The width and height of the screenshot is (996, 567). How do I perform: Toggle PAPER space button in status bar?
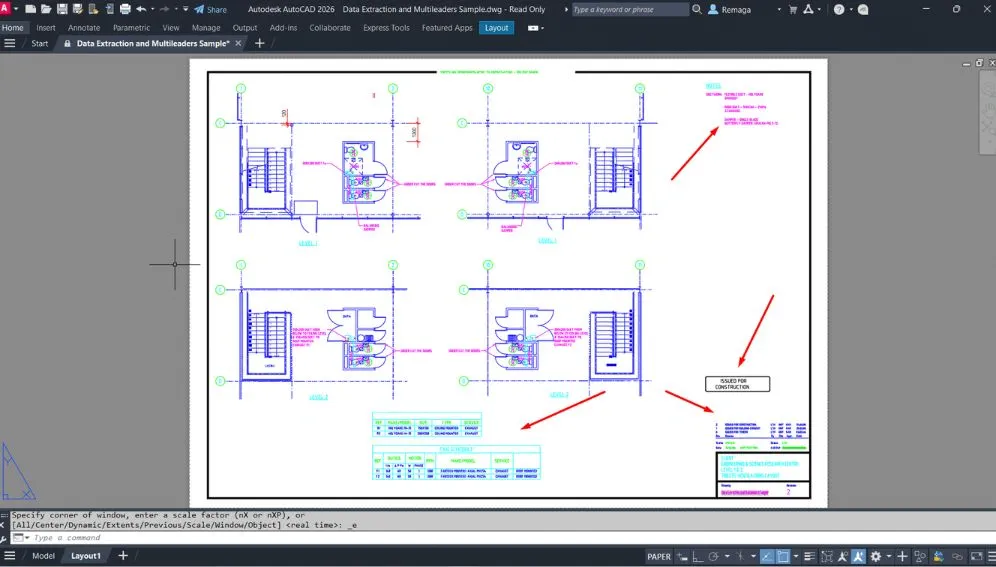[659, 556]
